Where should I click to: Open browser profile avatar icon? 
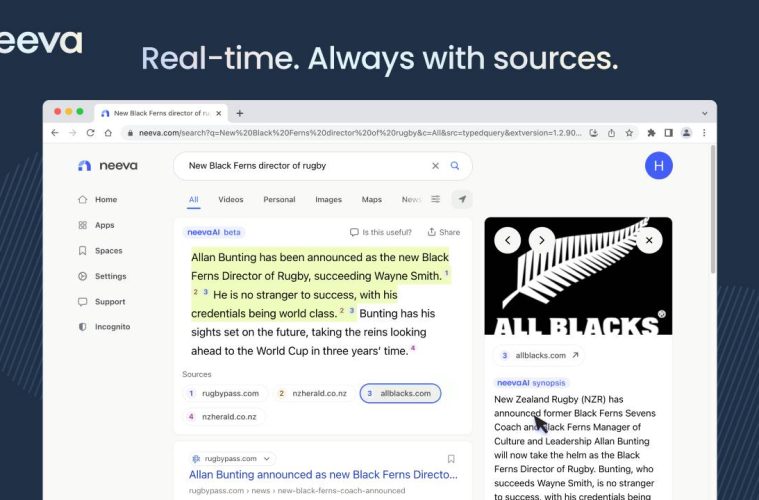tap(686, 133)
